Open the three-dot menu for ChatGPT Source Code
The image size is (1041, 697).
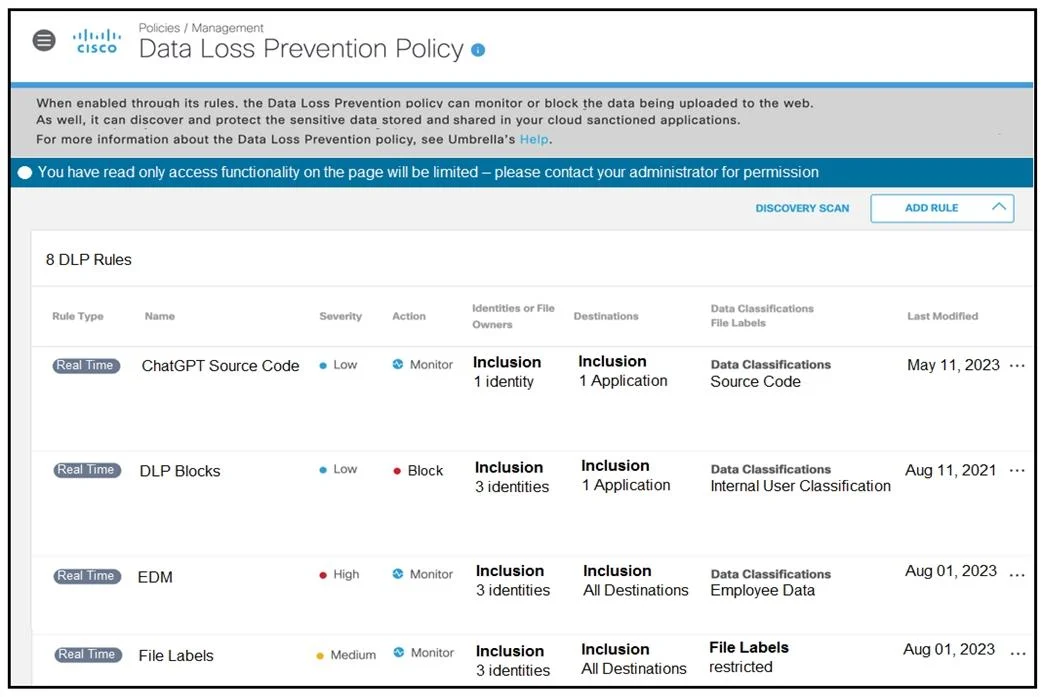click(1017, 366)
